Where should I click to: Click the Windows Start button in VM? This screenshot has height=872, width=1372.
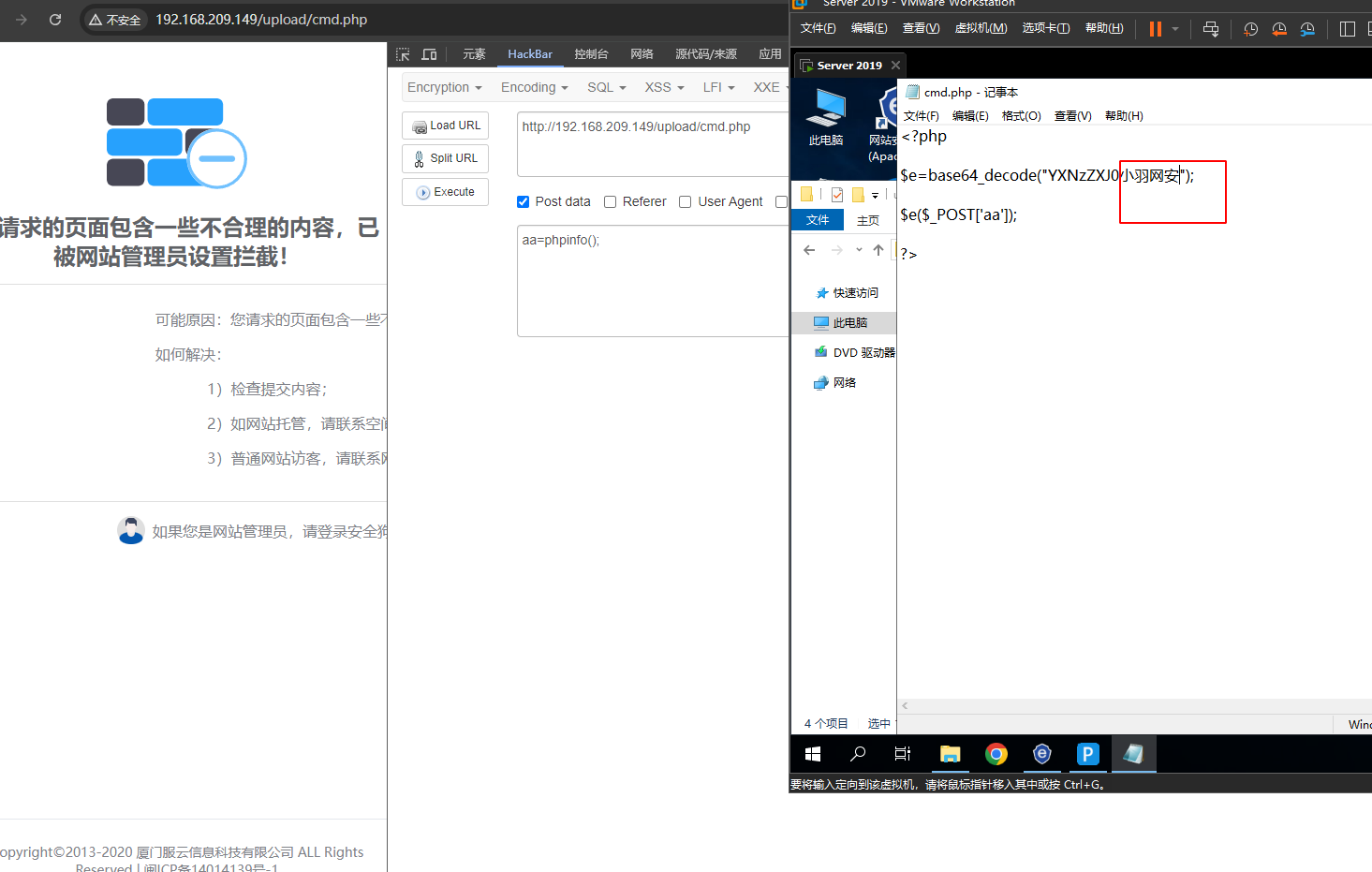pyautogui.click(x=813, y=754)
